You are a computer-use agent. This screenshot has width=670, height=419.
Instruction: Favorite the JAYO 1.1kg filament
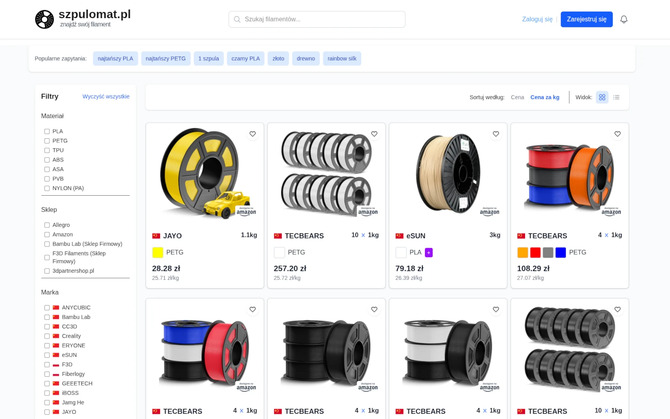coord(253,134)
